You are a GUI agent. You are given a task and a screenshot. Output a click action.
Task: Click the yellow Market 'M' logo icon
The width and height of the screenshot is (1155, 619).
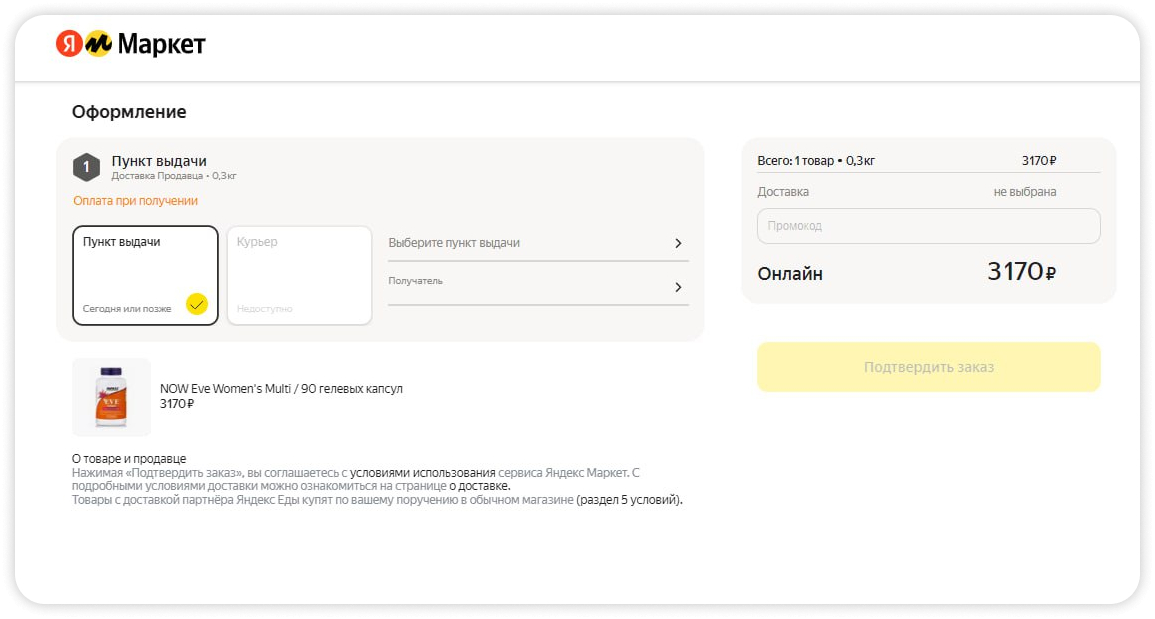click(x=98, y=44)
